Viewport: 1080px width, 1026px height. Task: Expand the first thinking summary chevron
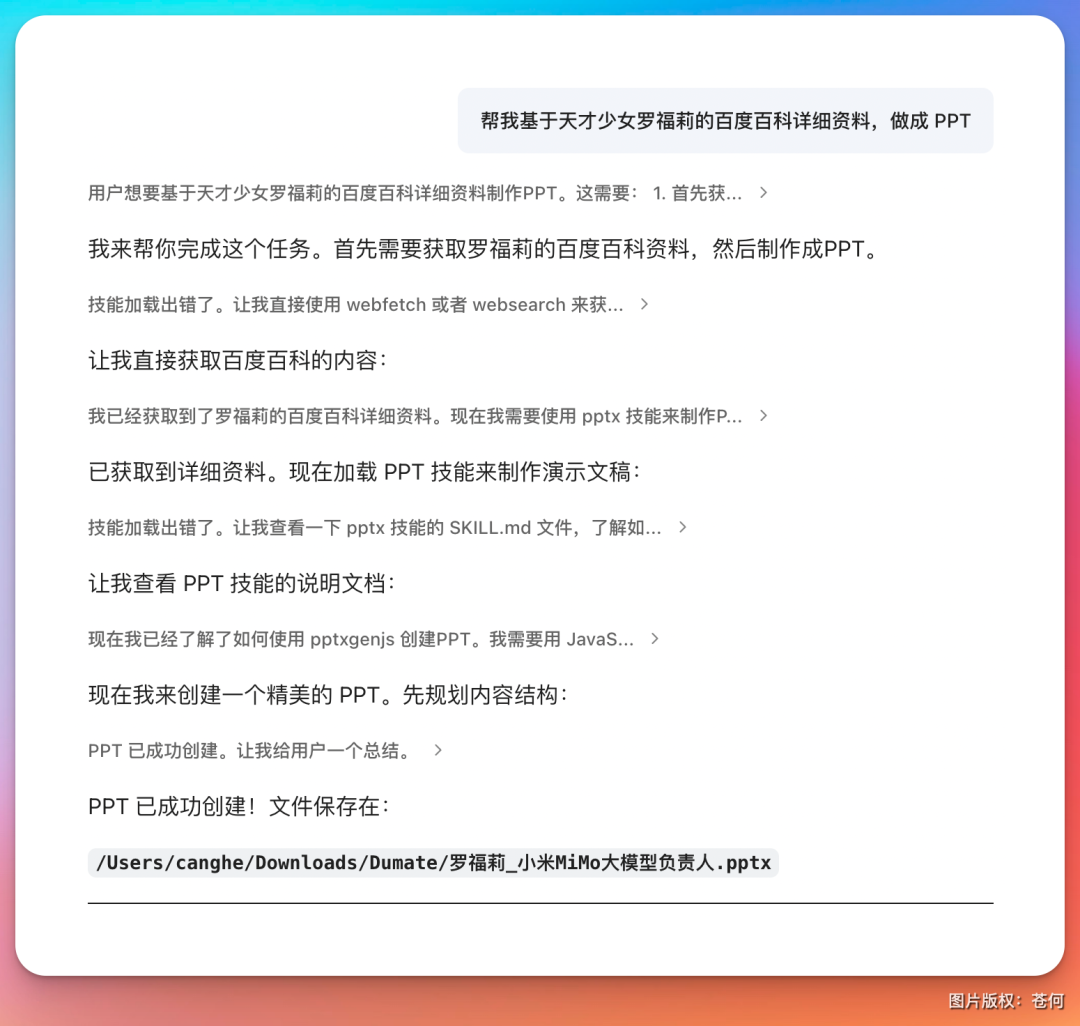763,193
